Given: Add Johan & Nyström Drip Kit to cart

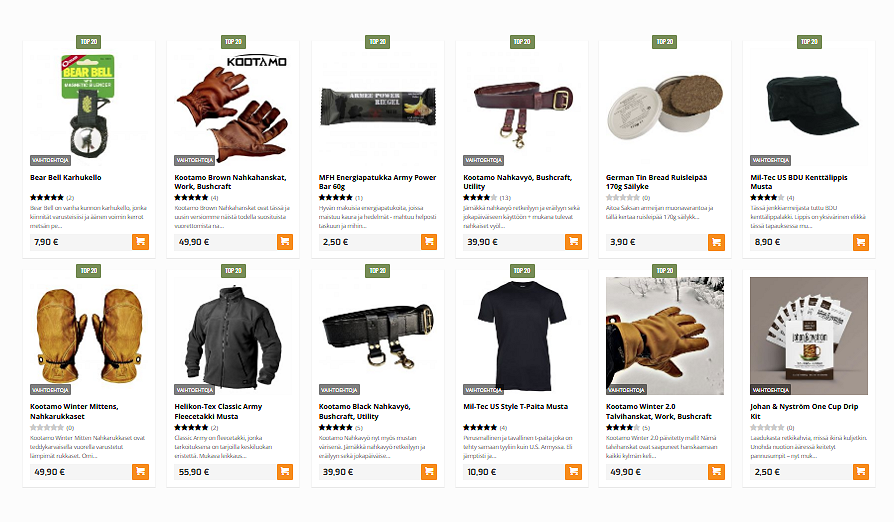Looking at the screenshot, I should 861,471.
